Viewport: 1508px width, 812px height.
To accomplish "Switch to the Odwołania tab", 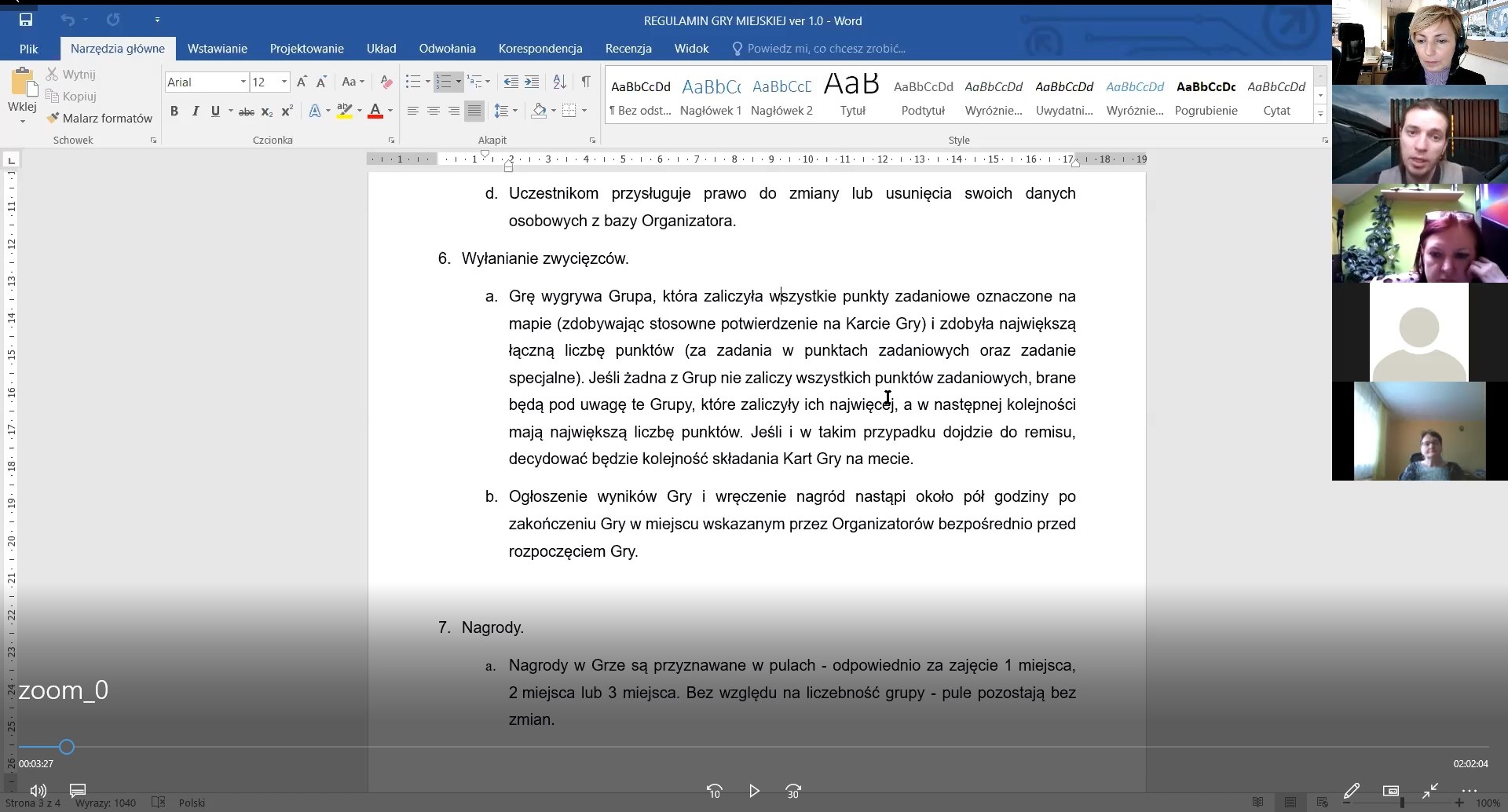I will click(448, 49).
